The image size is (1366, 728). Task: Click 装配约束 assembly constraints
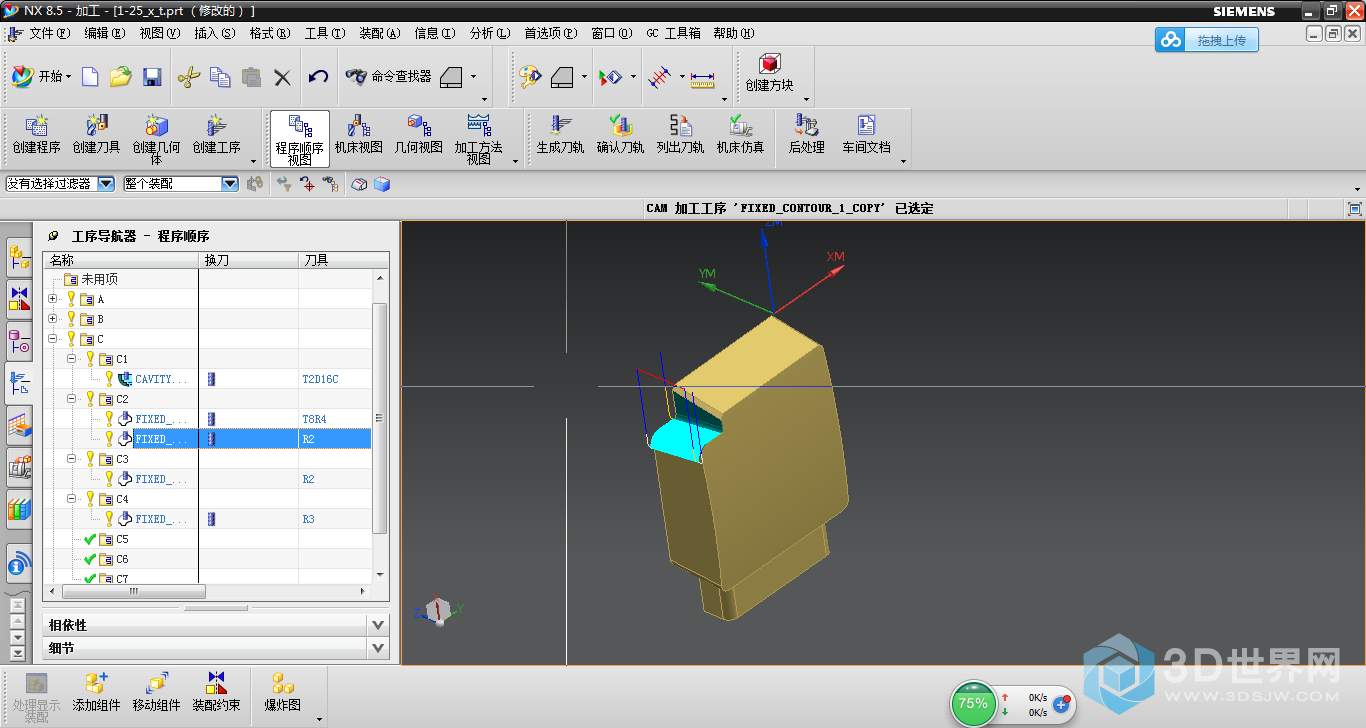click(216, 692)
